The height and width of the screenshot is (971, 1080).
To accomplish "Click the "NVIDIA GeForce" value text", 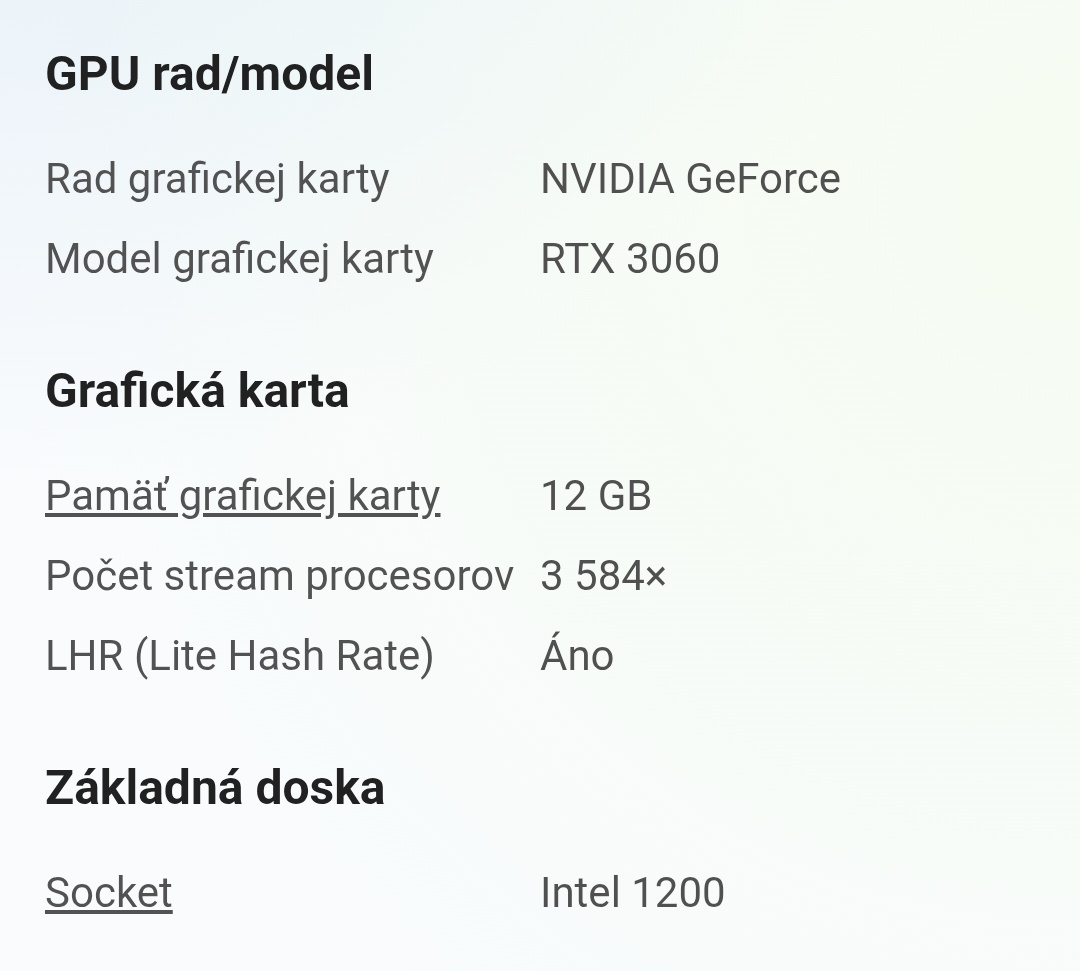I will click(x=689, y=177).
